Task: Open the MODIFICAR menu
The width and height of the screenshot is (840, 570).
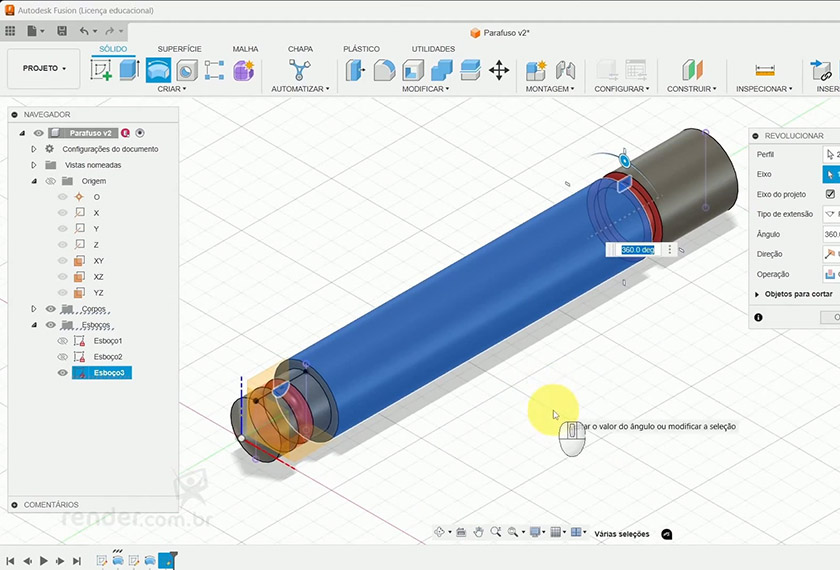Action: (x=426, y=89)
